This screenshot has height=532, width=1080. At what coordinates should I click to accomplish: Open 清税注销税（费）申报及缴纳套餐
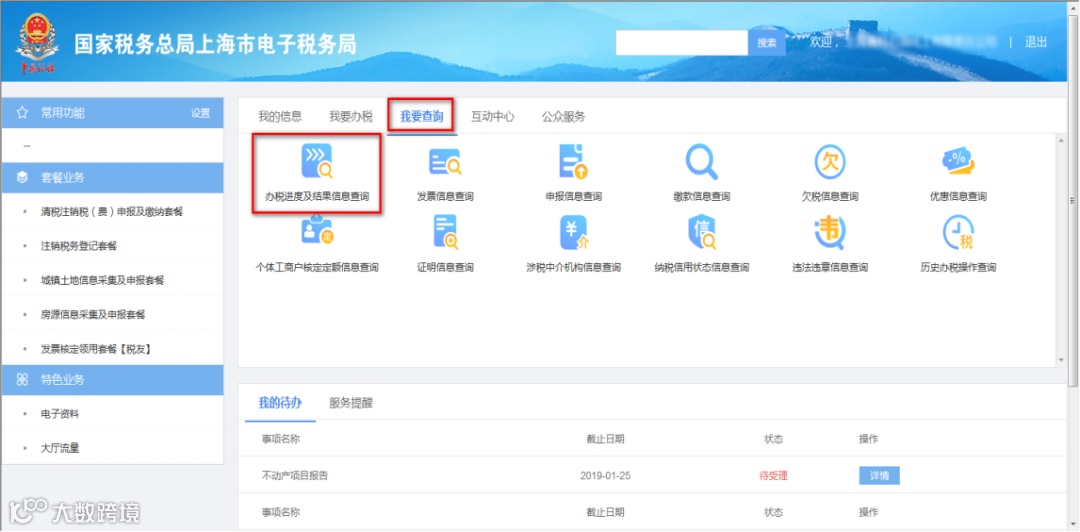click(112, 212)
